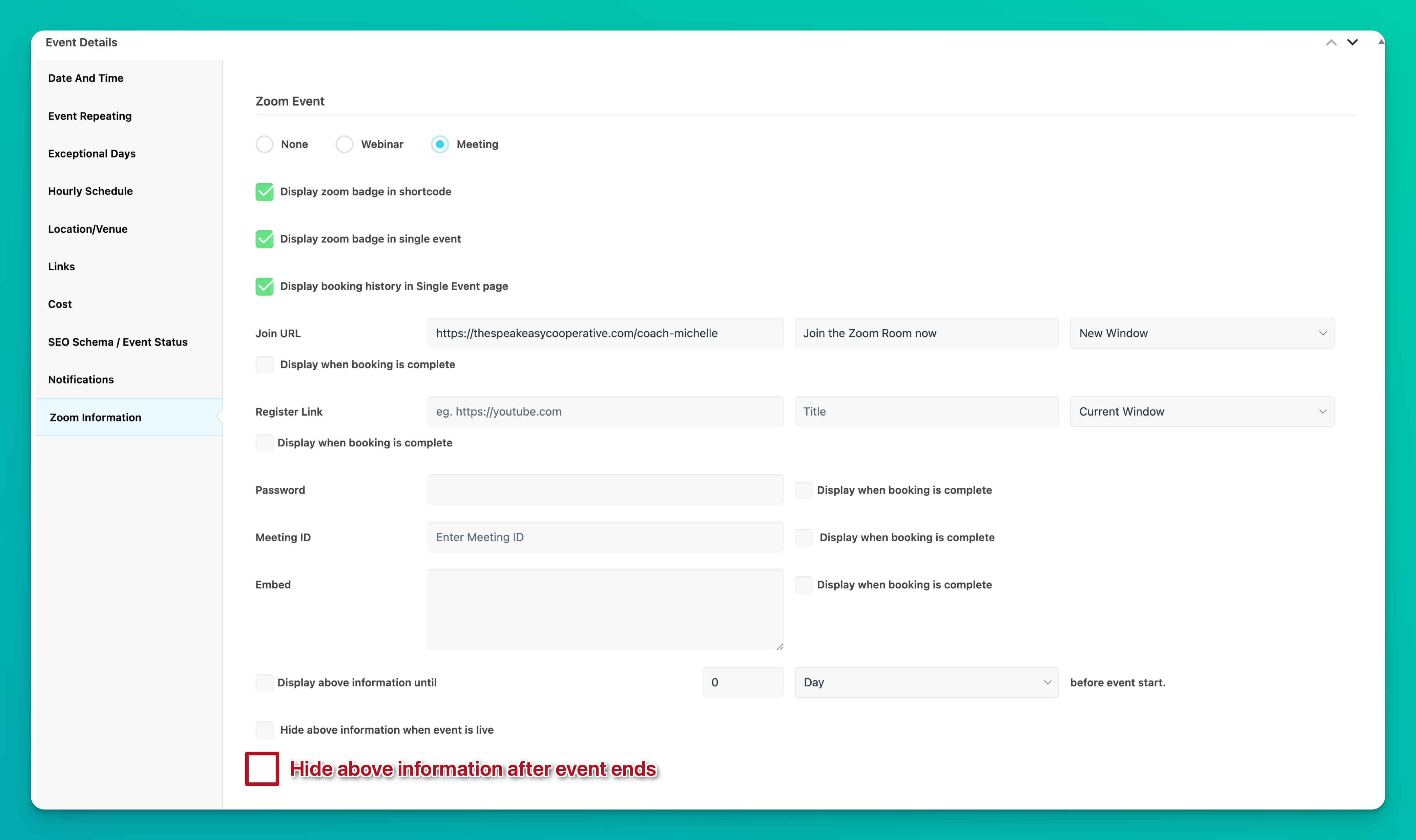Open the Date And Time tab
This screenshot has height=840, width=1416.
pos(85,78)
